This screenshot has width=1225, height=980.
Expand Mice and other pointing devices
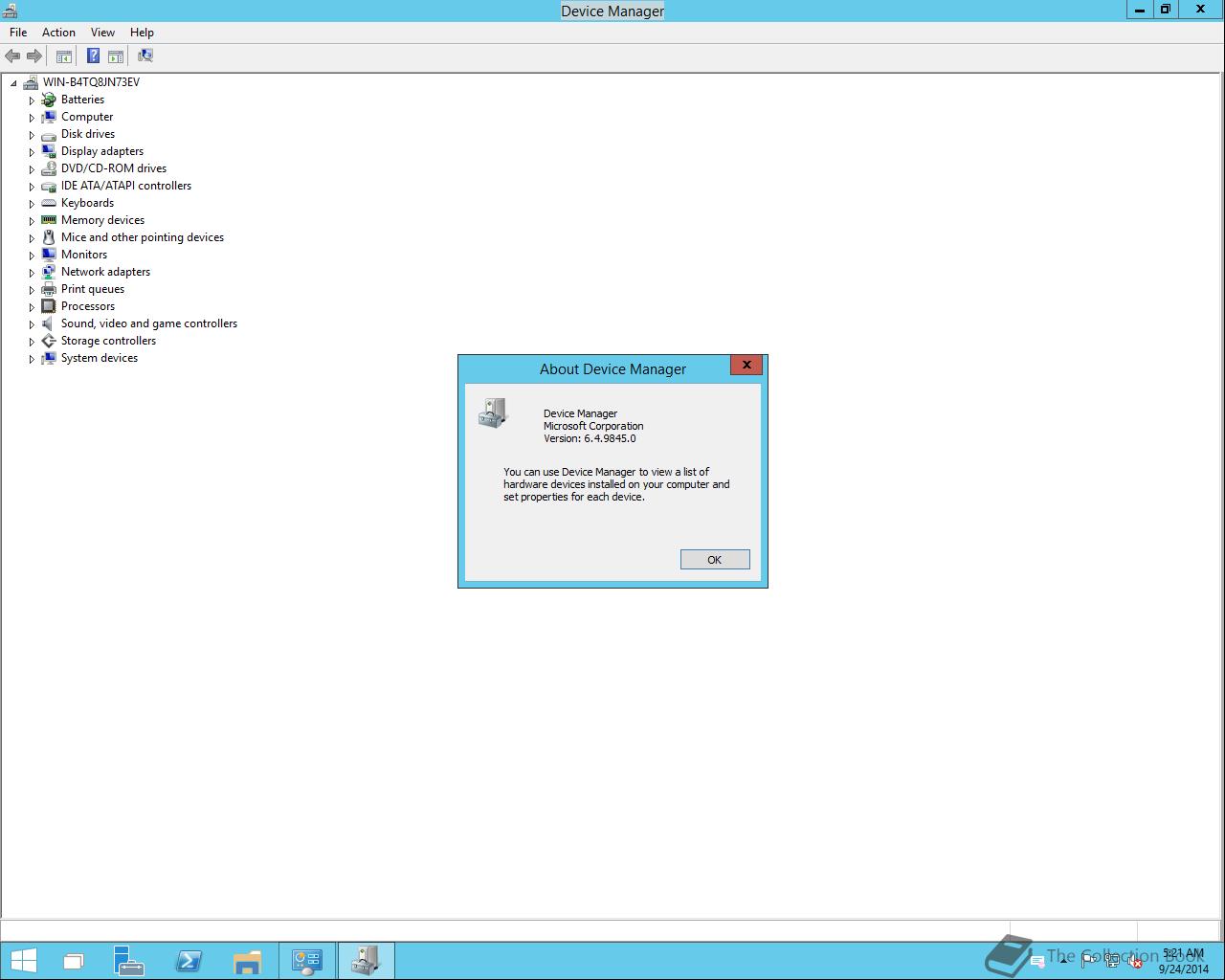point(32,238)
